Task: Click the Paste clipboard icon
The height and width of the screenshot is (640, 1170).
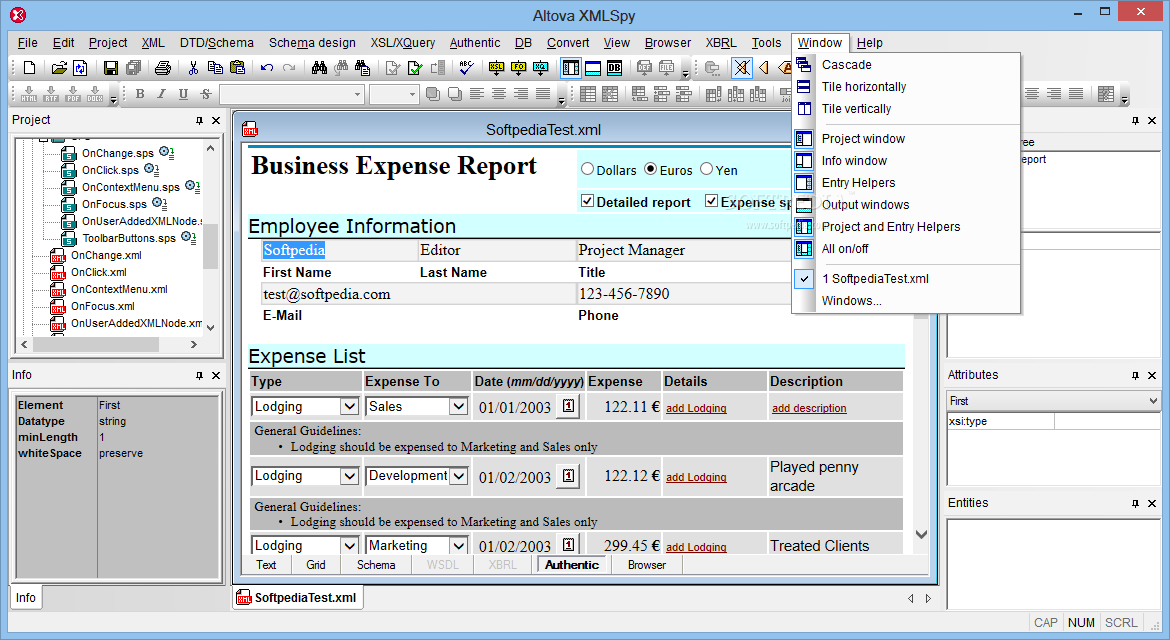Action: click(x=237, y=68)
